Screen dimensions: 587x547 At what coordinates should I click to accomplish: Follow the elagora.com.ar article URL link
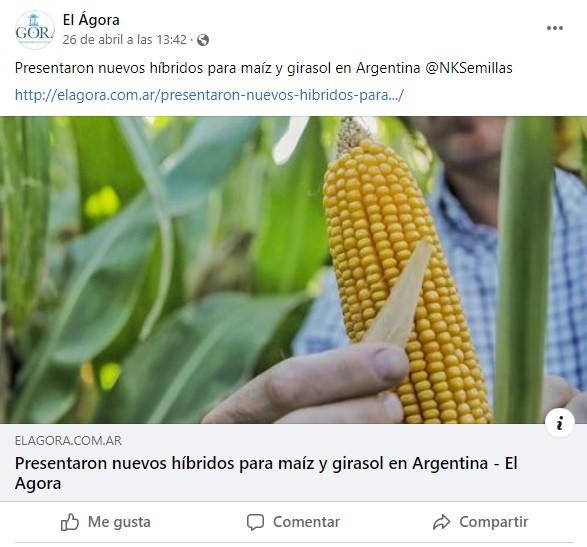coord(209,95)
